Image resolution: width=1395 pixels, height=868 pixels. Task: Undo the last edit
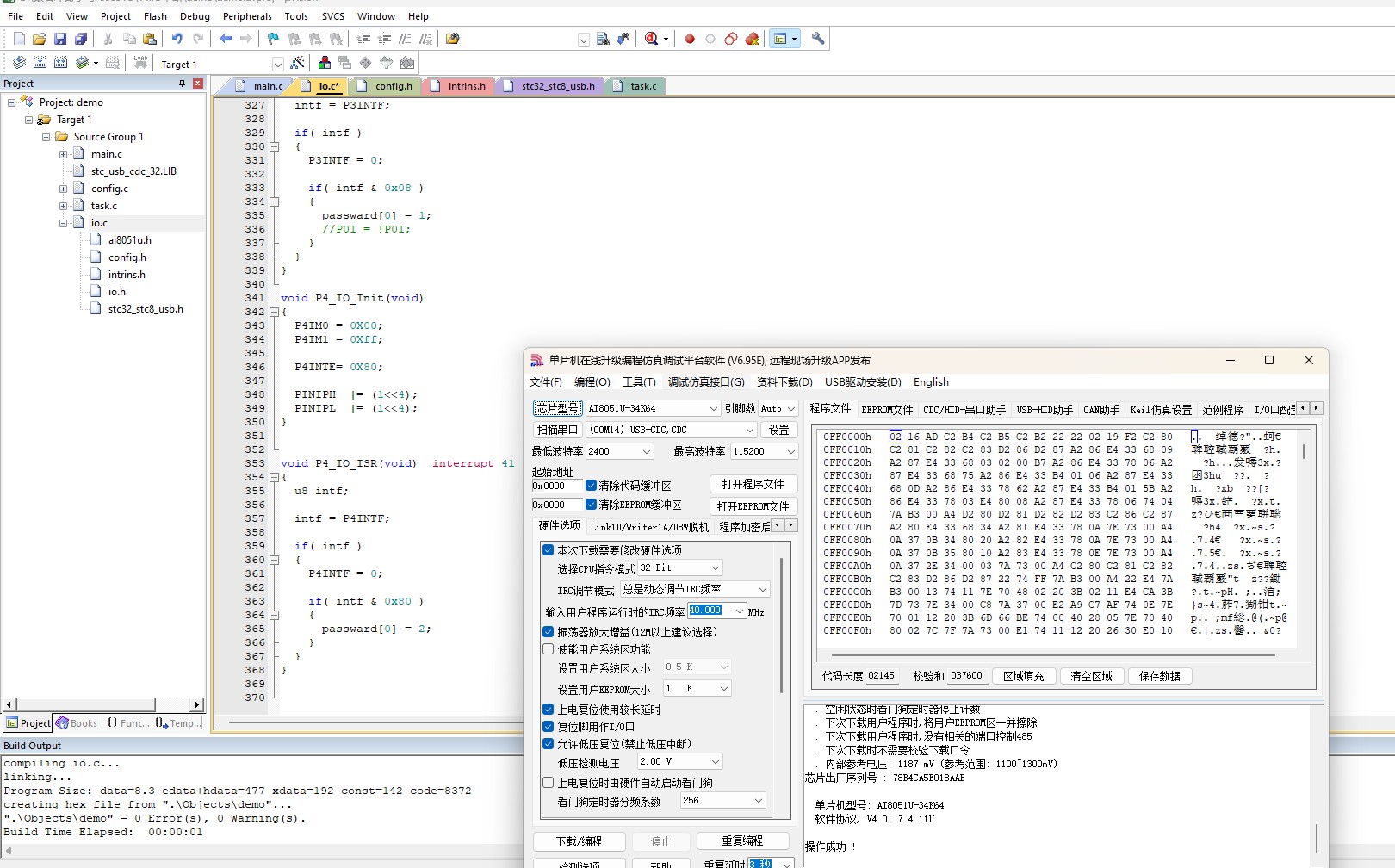point(177,39)
